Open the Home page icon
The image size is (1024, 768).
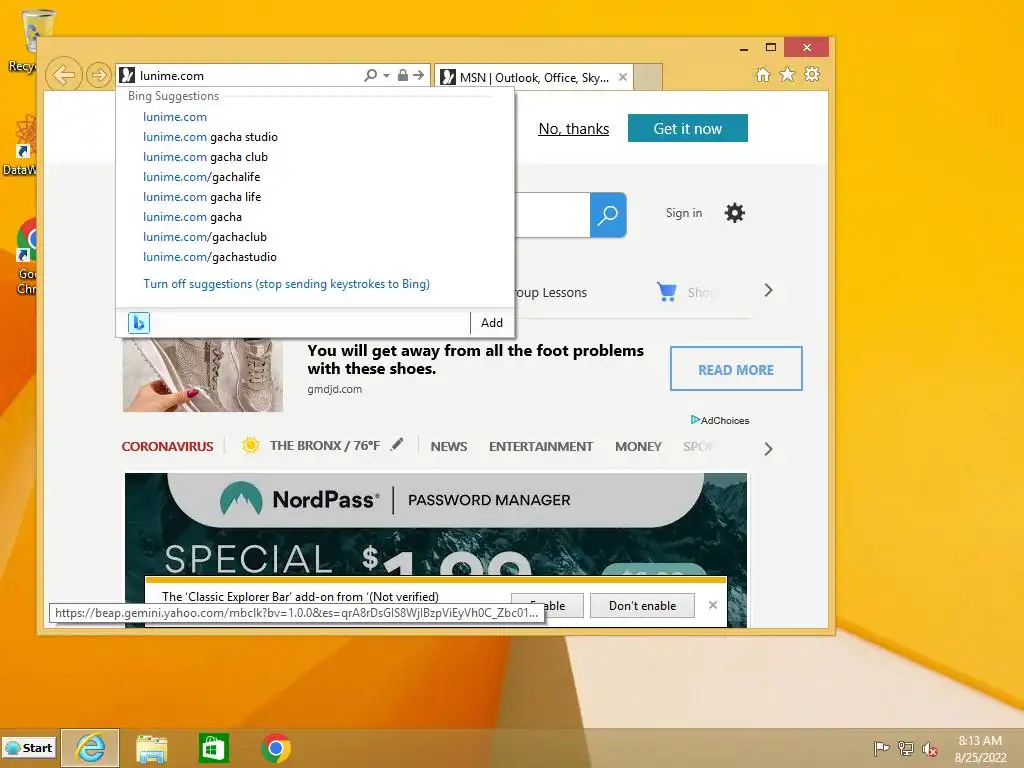tap(762, 74)
